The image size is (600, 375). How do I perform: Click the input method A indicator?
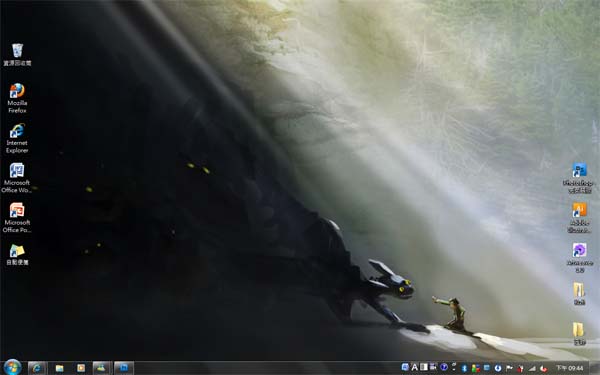click(x=414, y=368)
